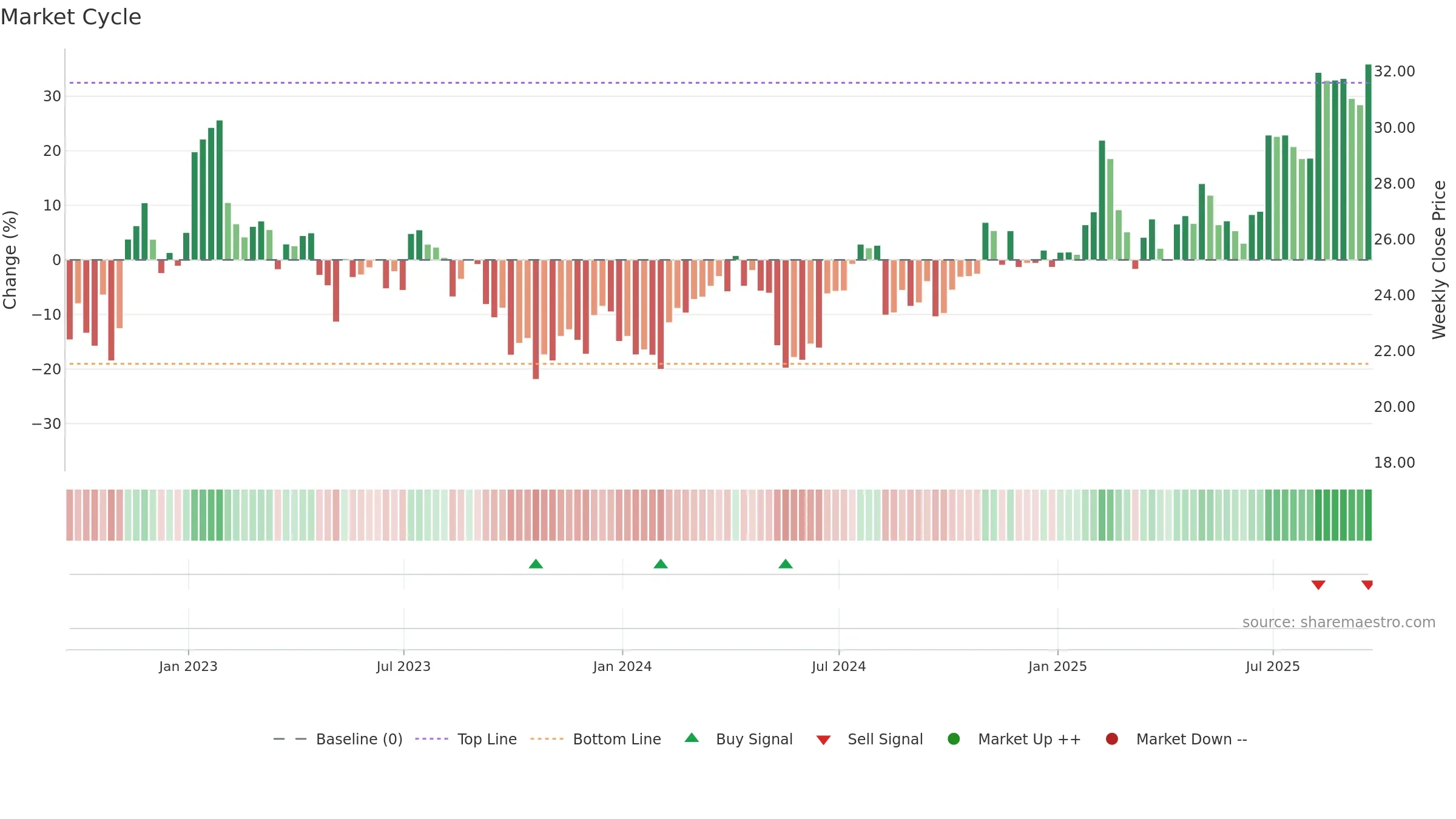Click the green Buy Signal triangle in the legend
The width and height of the screenshot is (1456, 819).
[x=692, y=738]
